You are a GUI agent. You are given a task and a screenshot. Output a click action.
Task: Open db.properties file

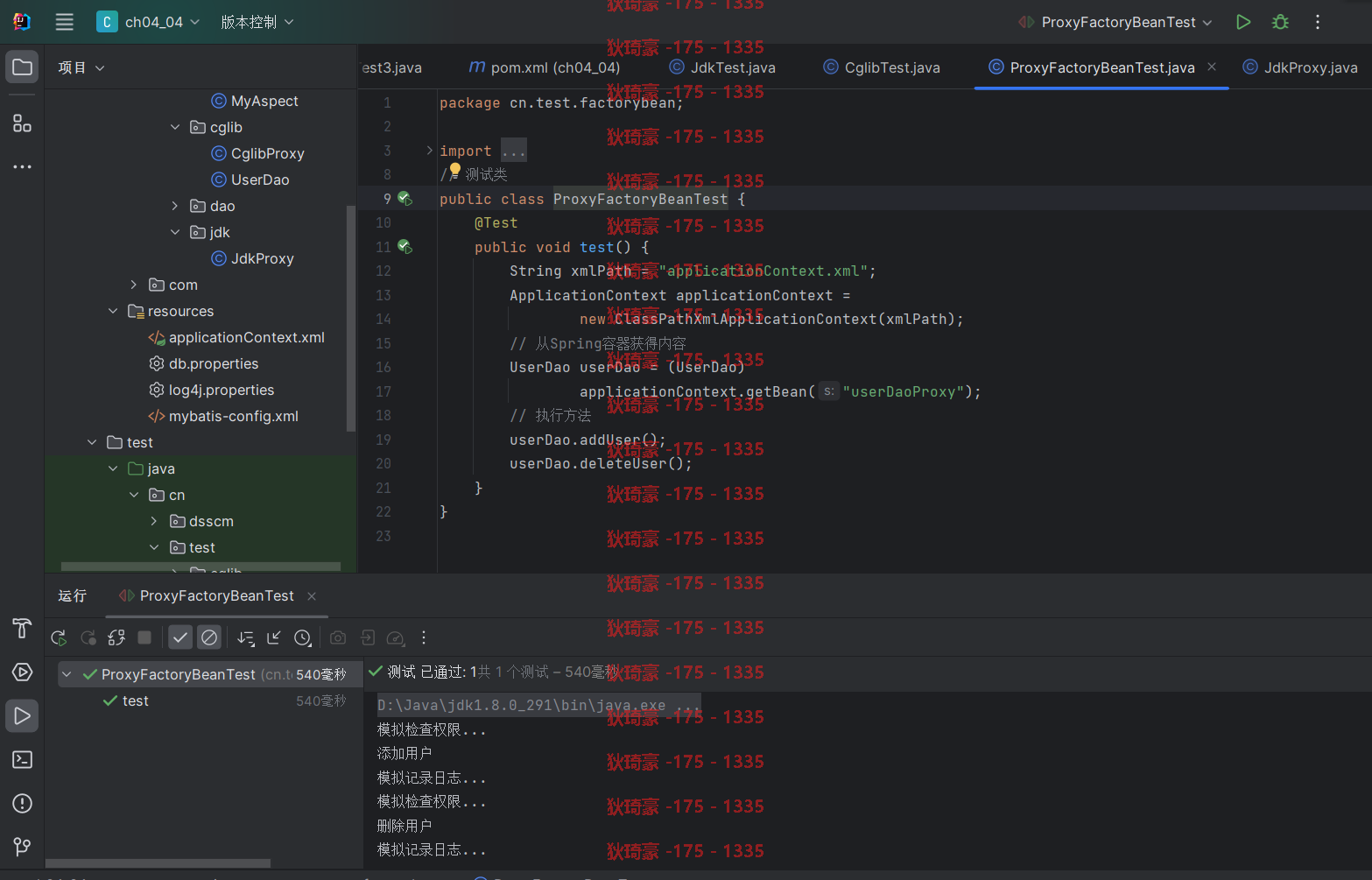pyautogui.click(x=204, y=363)
